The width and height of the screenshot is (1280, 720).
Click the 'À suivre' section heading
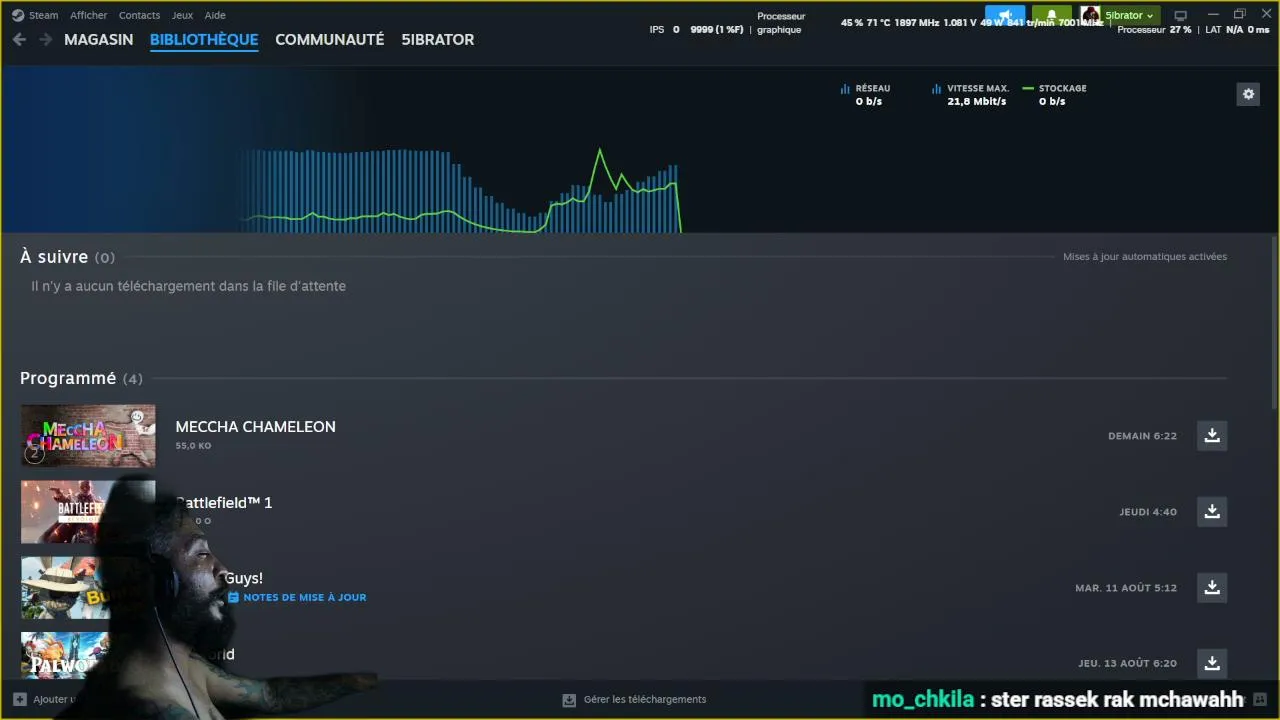(x=54, y=257)
